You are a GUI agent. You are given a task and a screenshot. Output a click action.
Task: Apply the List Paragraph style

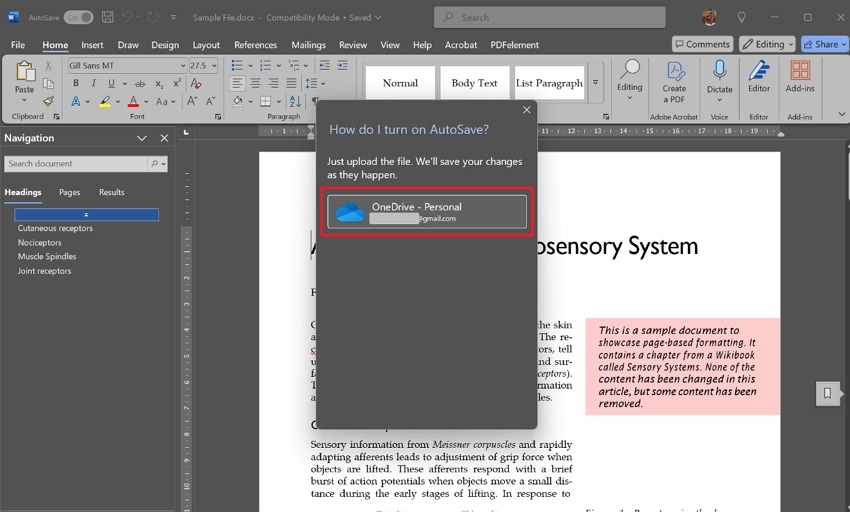pos(549,83)
